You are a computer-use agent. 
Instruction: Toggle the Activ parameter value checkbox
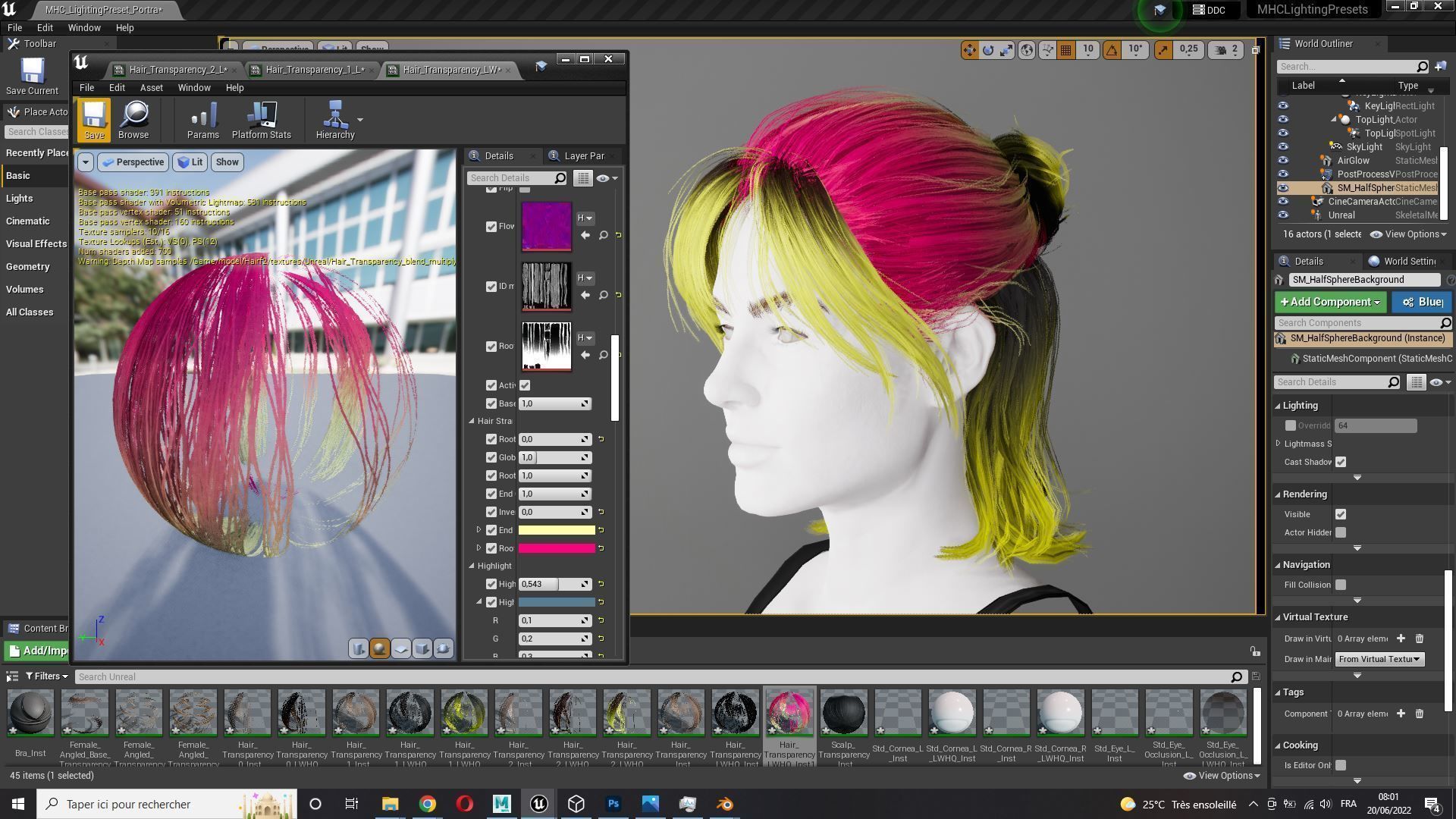pos(525,386)
